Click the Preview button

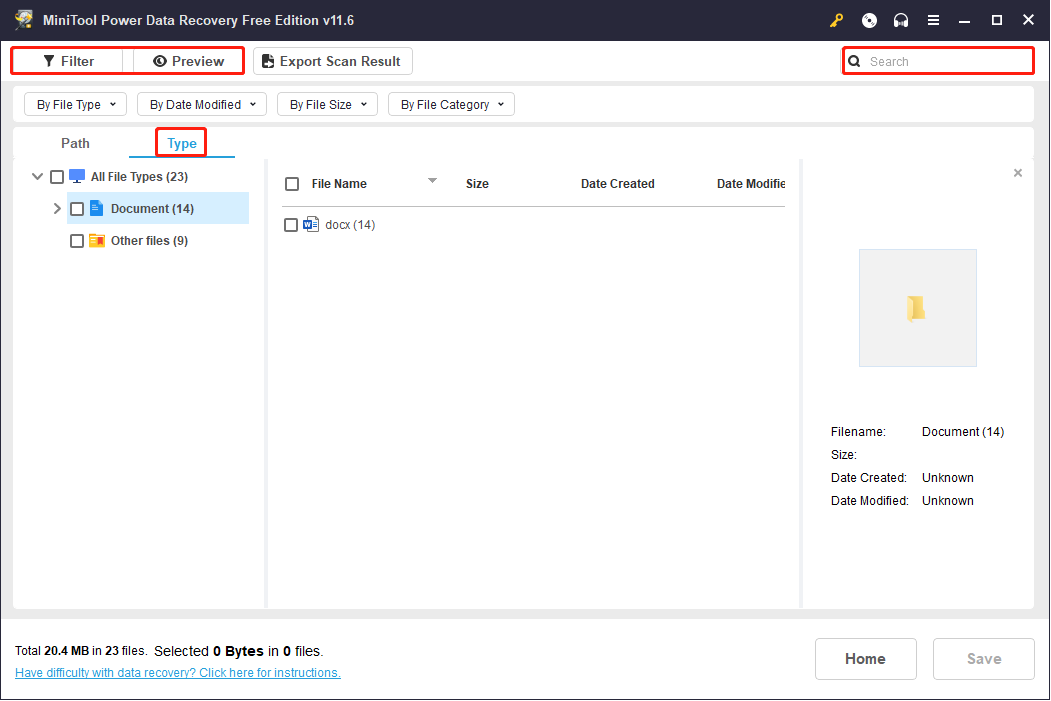point(188,61)
